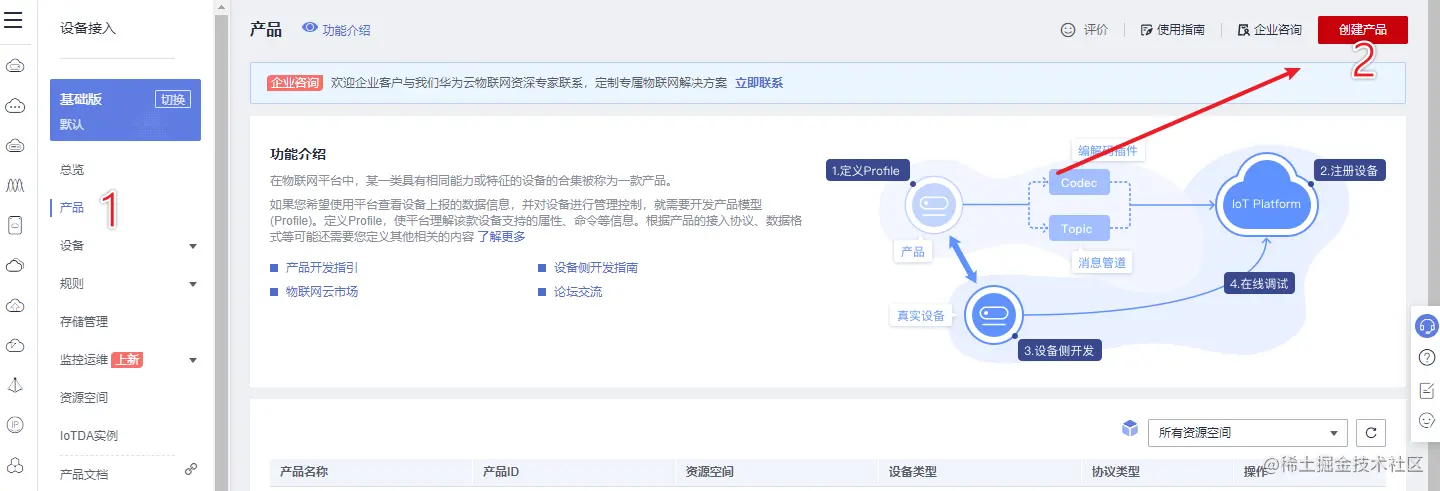Click the IoT Platform cloud in diagram
The height and width of the screenshot is (491, 1440).
click(x=1266, y=199)
